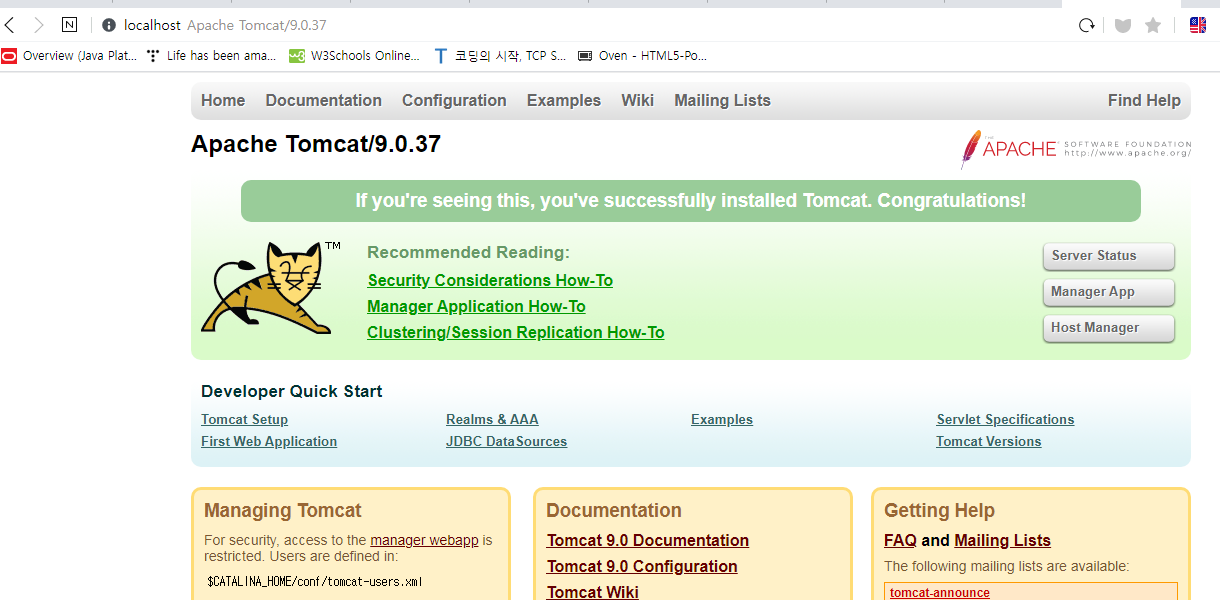The image size is (1220, 600).
Task: Open the manager webapp link
Action: click(424, 540)
